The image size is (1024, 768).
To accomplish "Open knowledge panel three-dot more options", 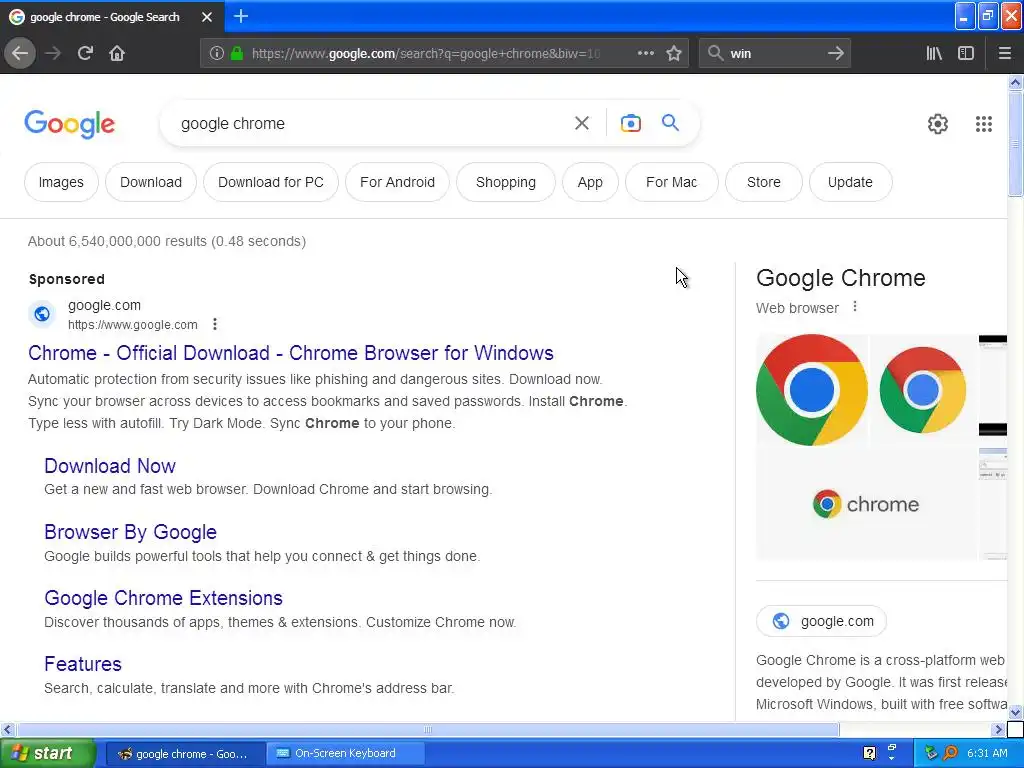I will 855,306.
